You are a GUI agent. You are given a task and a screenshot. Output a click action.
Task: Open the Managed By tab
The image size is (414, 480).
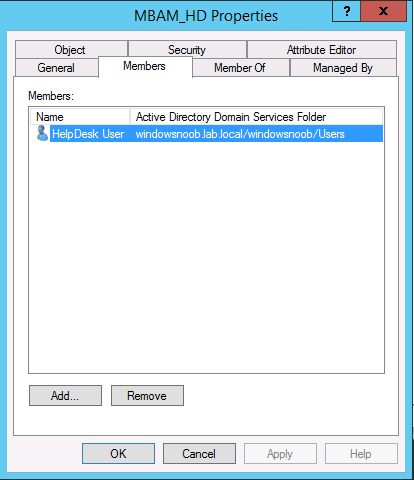point(343,68)
